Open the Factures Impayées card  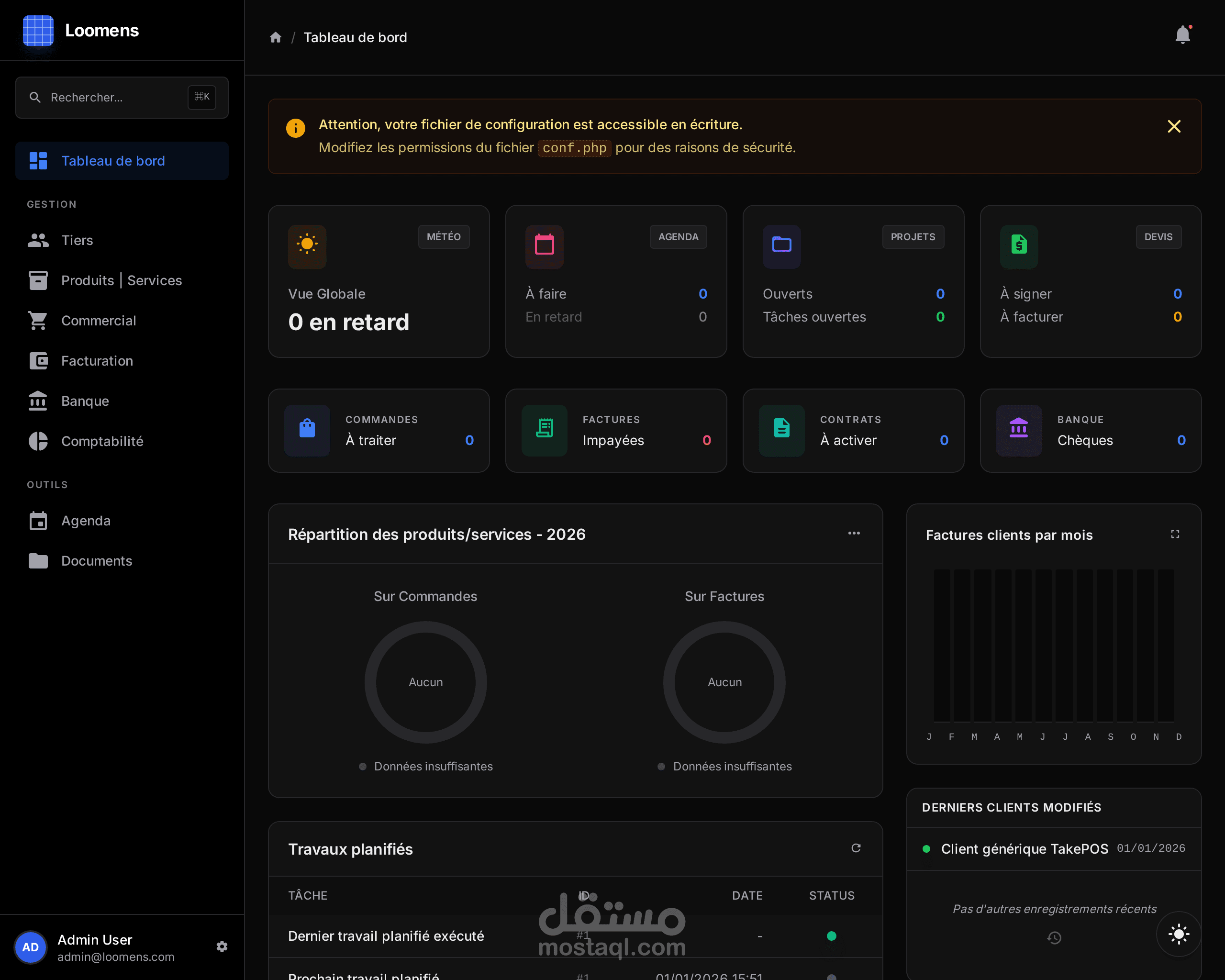tap(616, 431)
